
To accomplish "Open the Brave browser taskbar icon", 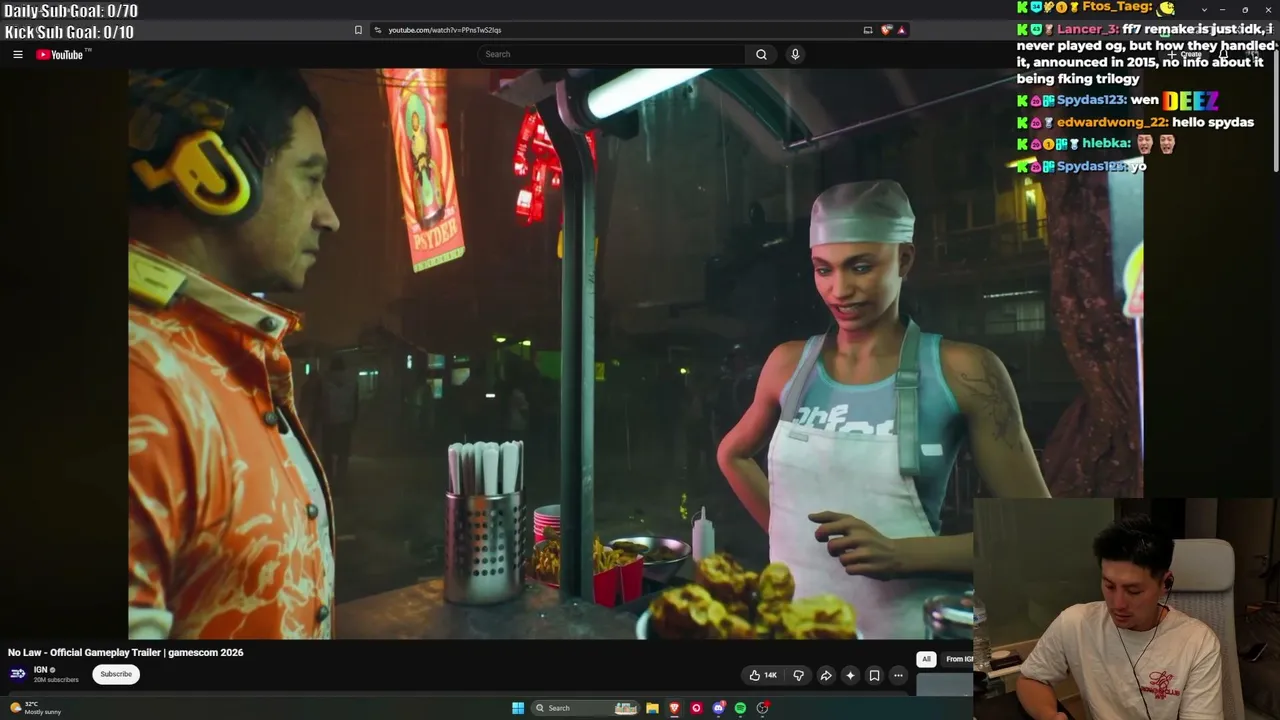I will pos(674,708).
